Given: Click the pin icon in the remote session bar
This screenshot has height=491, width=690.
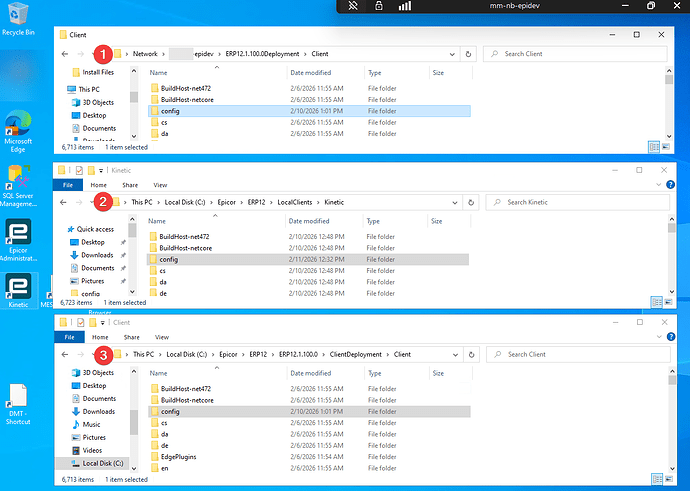Looking at the screenshot, I should (x=353, y=6).
